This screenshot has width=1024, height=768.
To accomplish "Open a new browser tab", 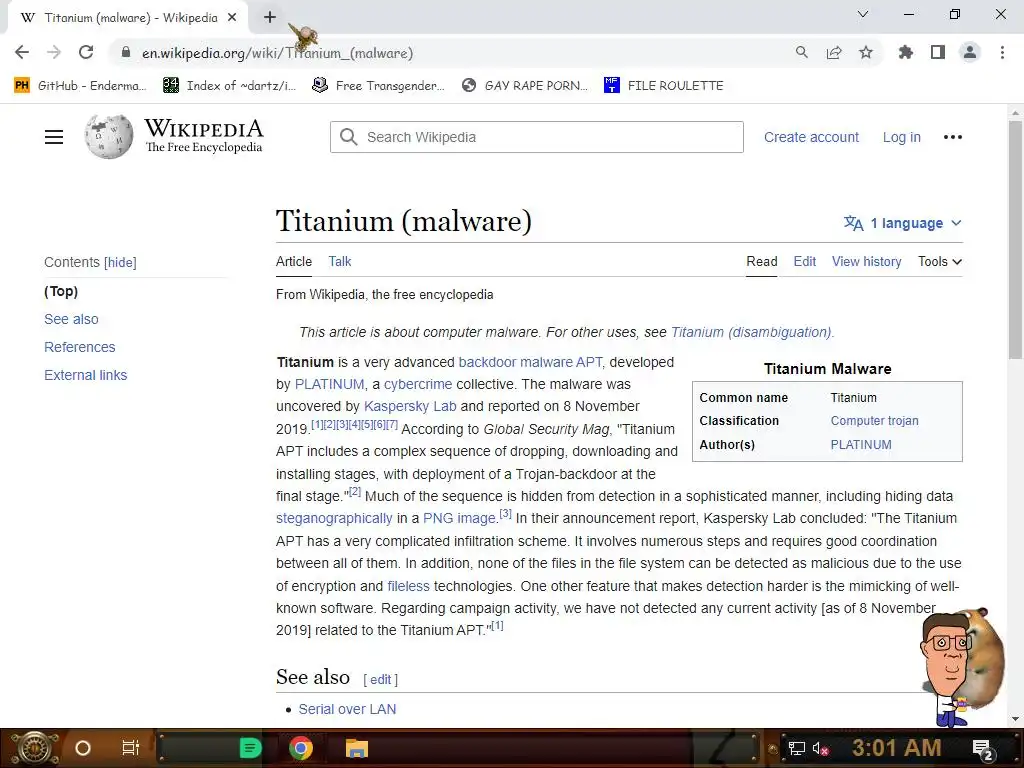I will pyautogui.click(x=270, y=18).
